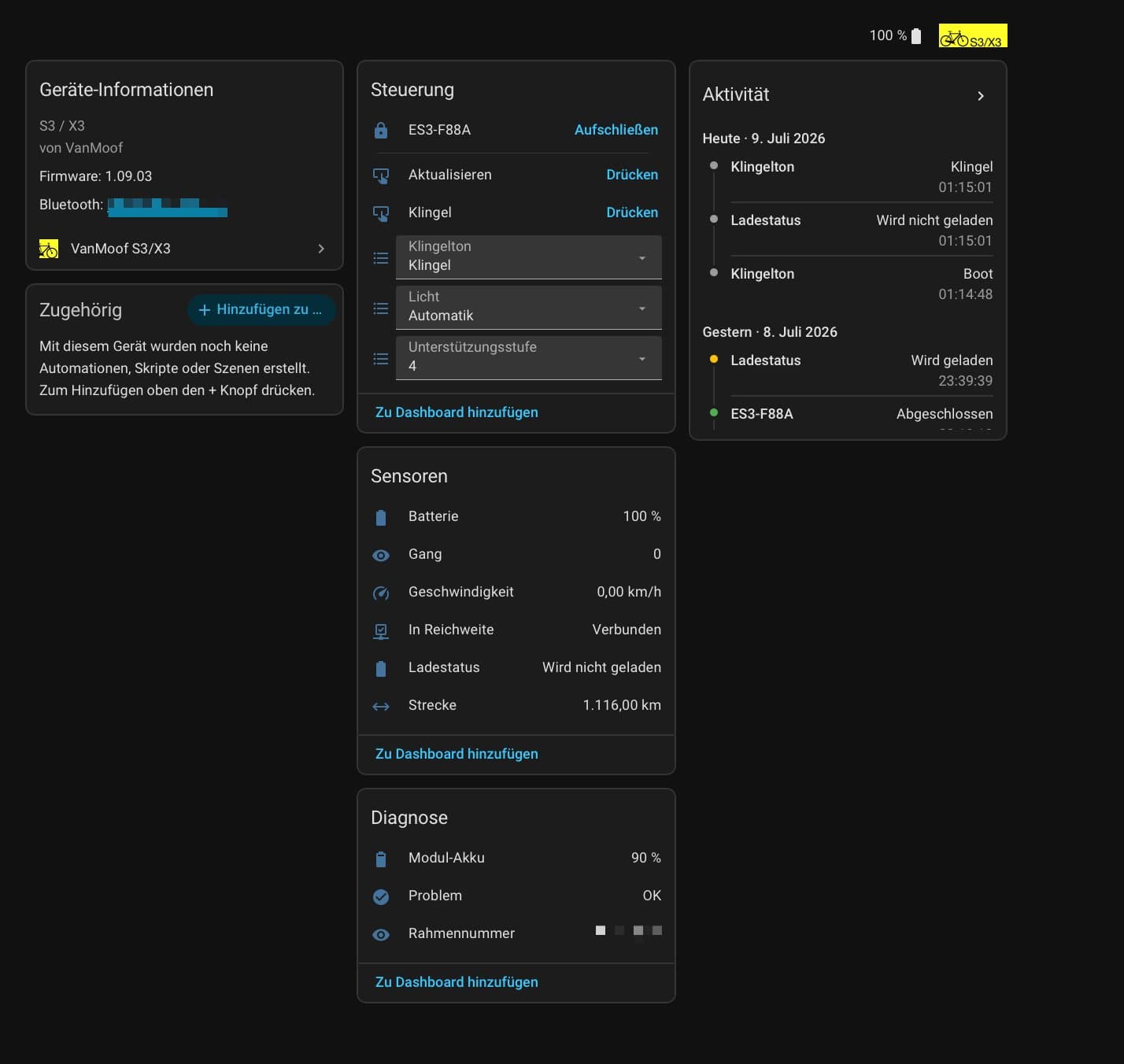Click the Problem status OK
This screenshot has height=1064, width=1124.
click(652, 896)
